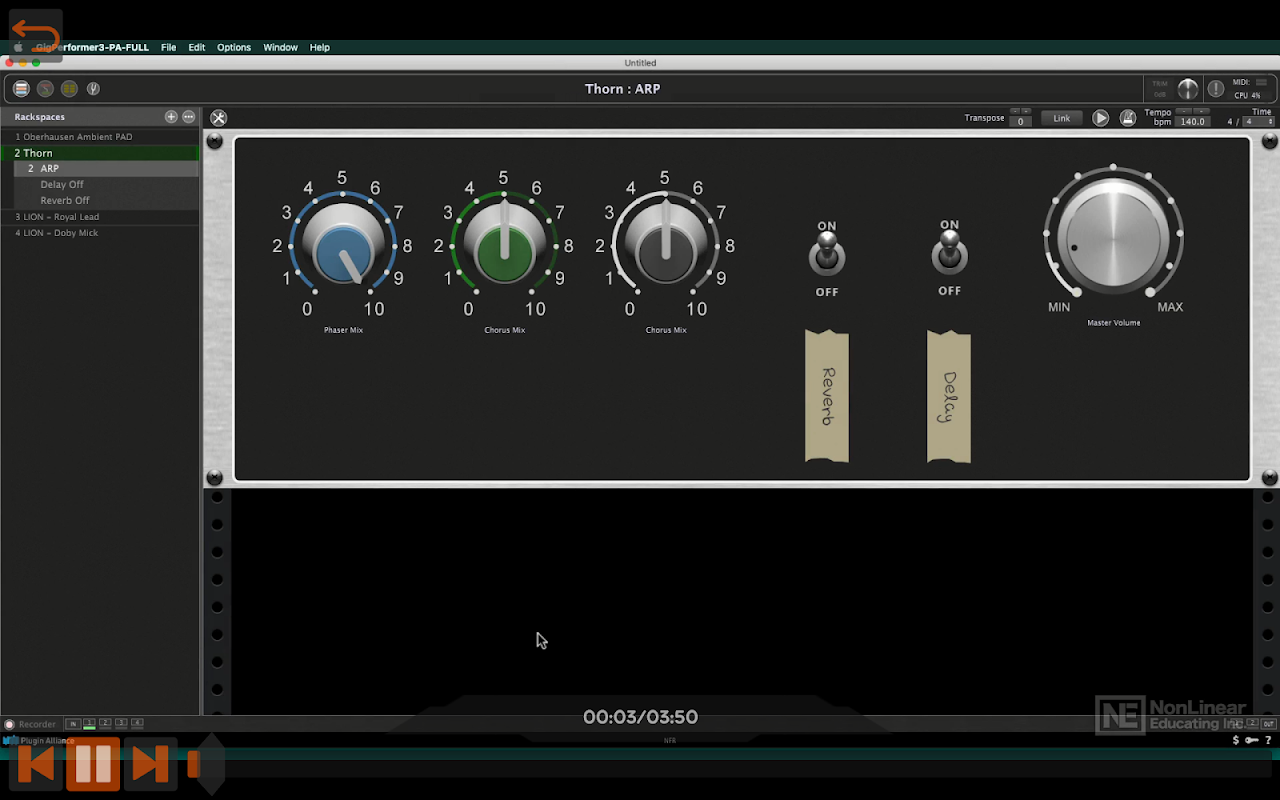Pause the video playback
Viewport: 1280px width, 800px height.
click(93, 765)
